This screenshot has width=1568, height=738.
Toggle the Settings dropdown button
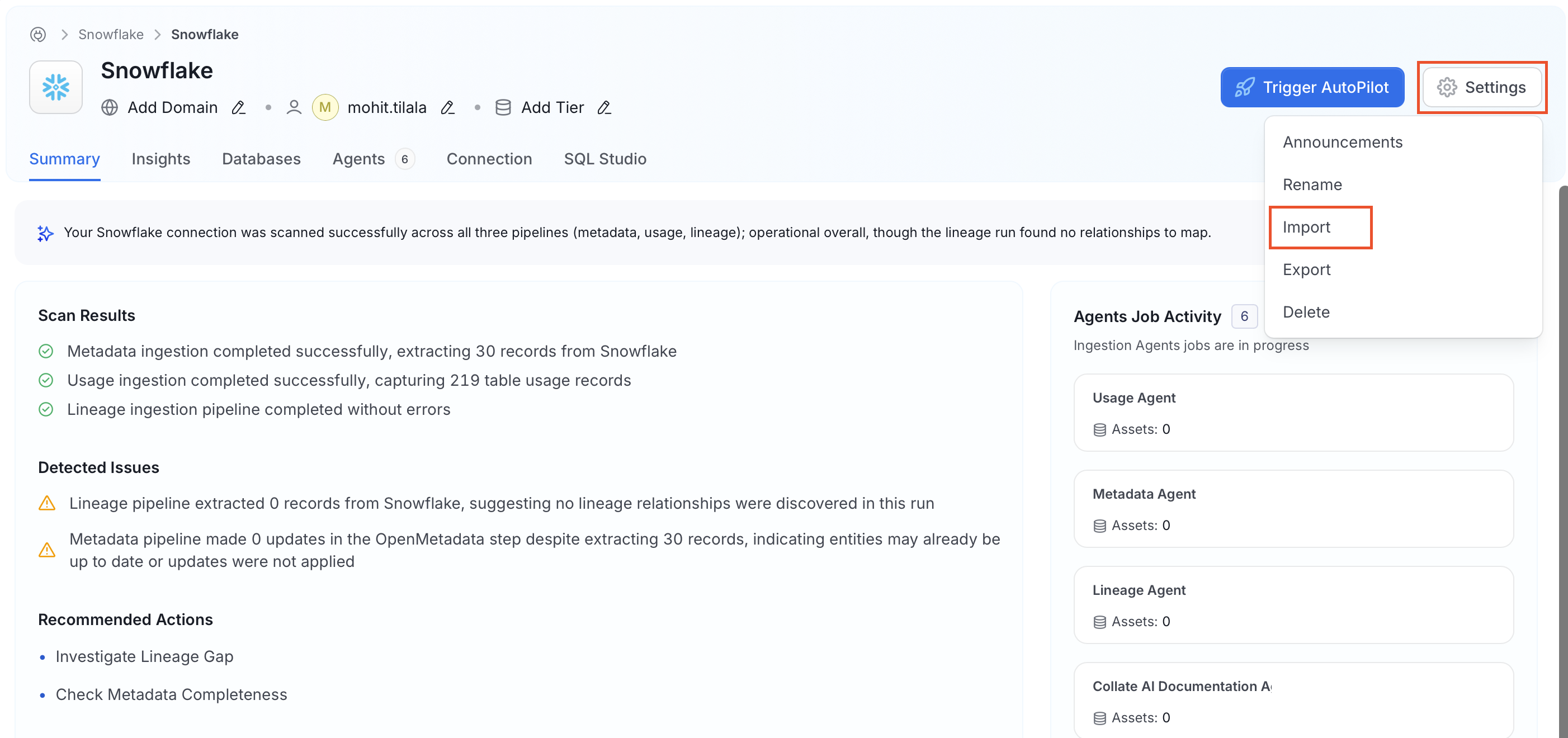pos(1482,87)
